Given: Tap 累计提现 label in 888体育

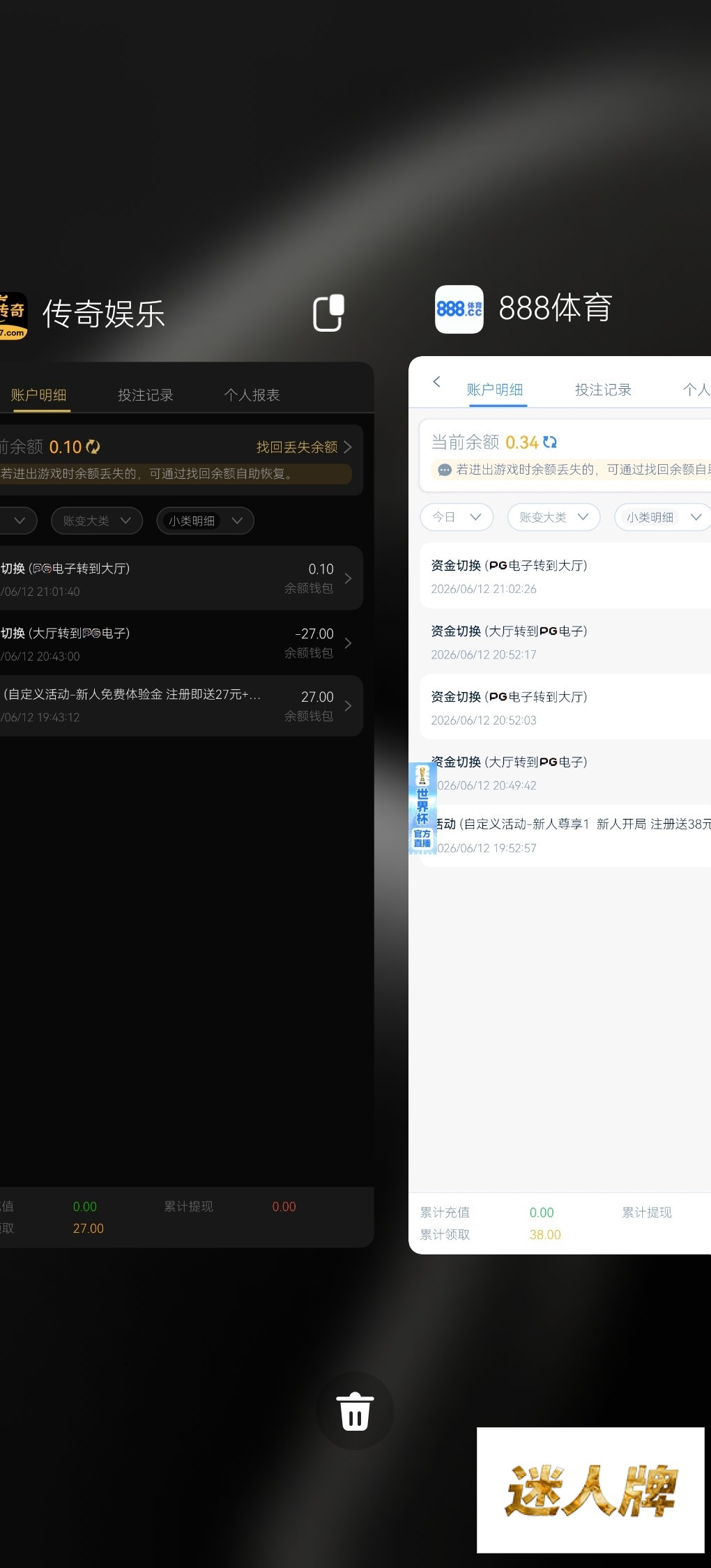Looking at the screenshot, I should [647, 1213].
